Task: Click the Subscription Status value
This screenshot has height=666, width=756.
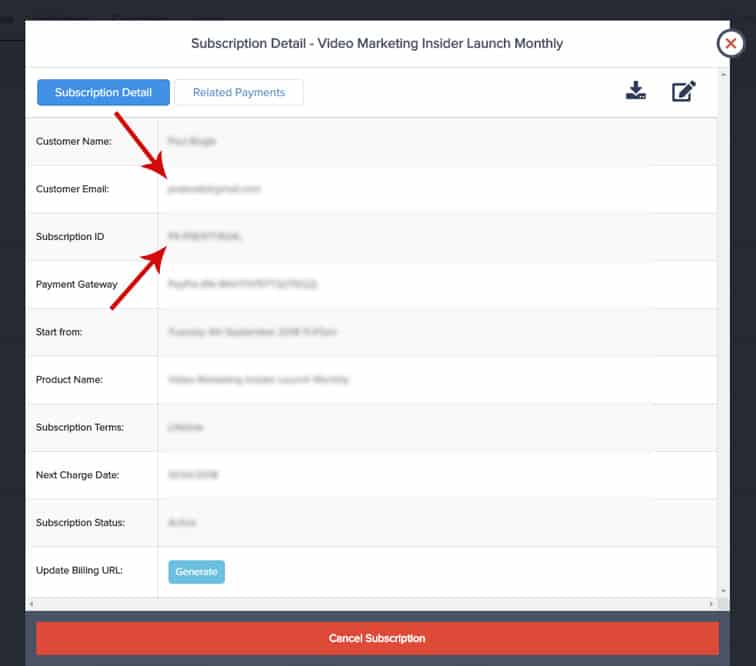Action: click(x=182, y=523)
